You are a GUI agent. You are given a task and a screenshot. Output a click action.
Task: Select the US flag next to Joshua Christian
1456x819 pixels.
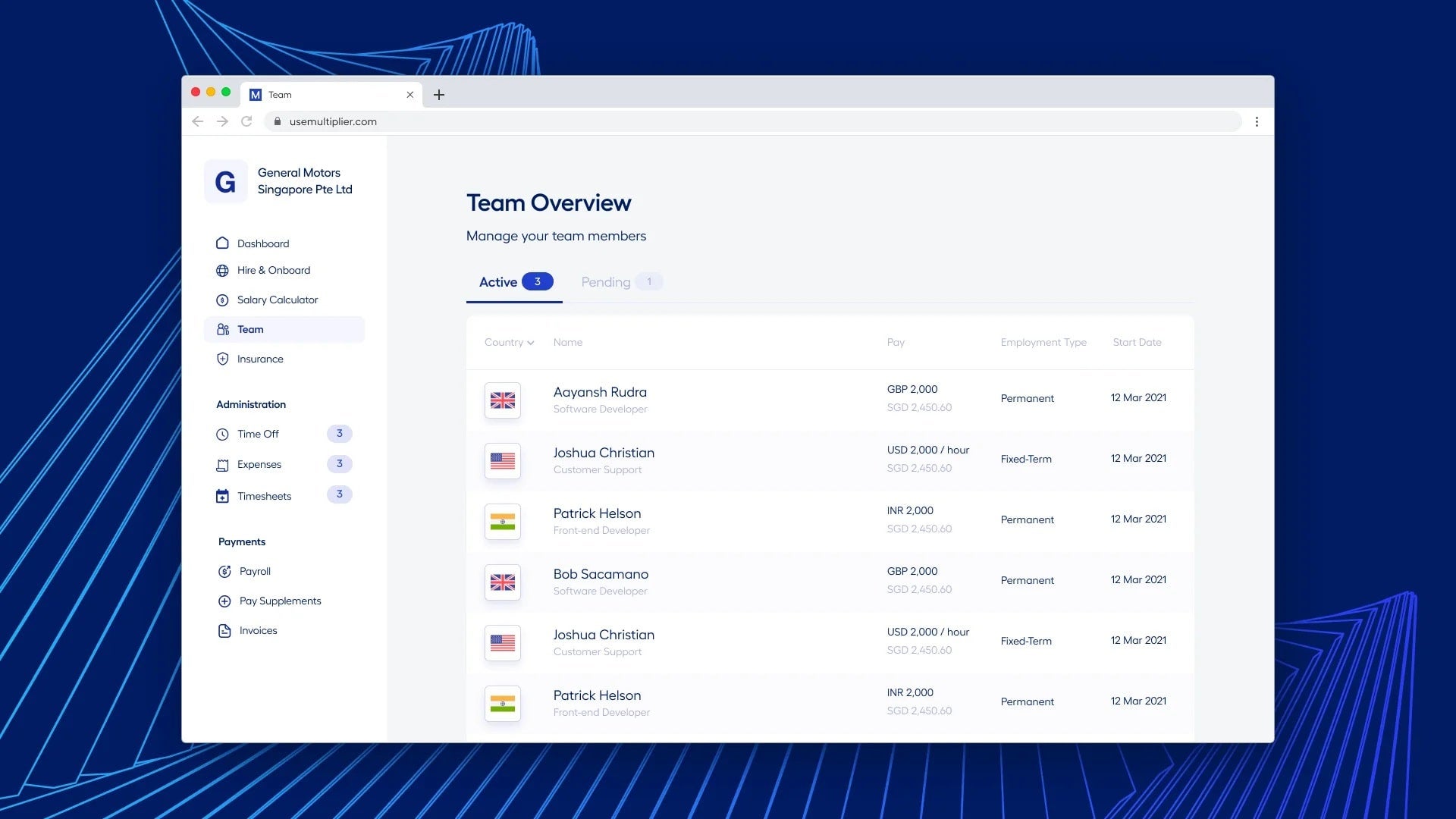point(502,460)
